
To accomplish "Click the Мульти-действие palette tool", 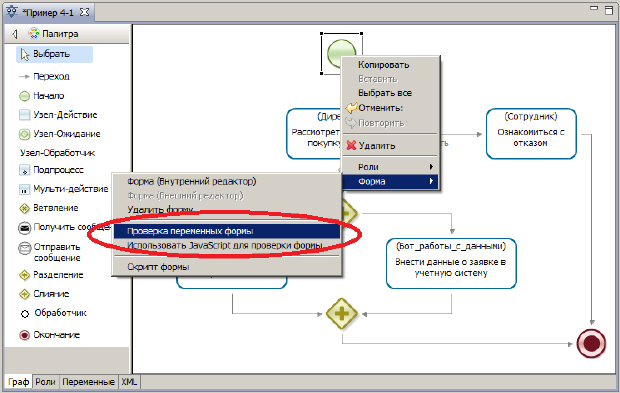I will [x=63, y=189].
